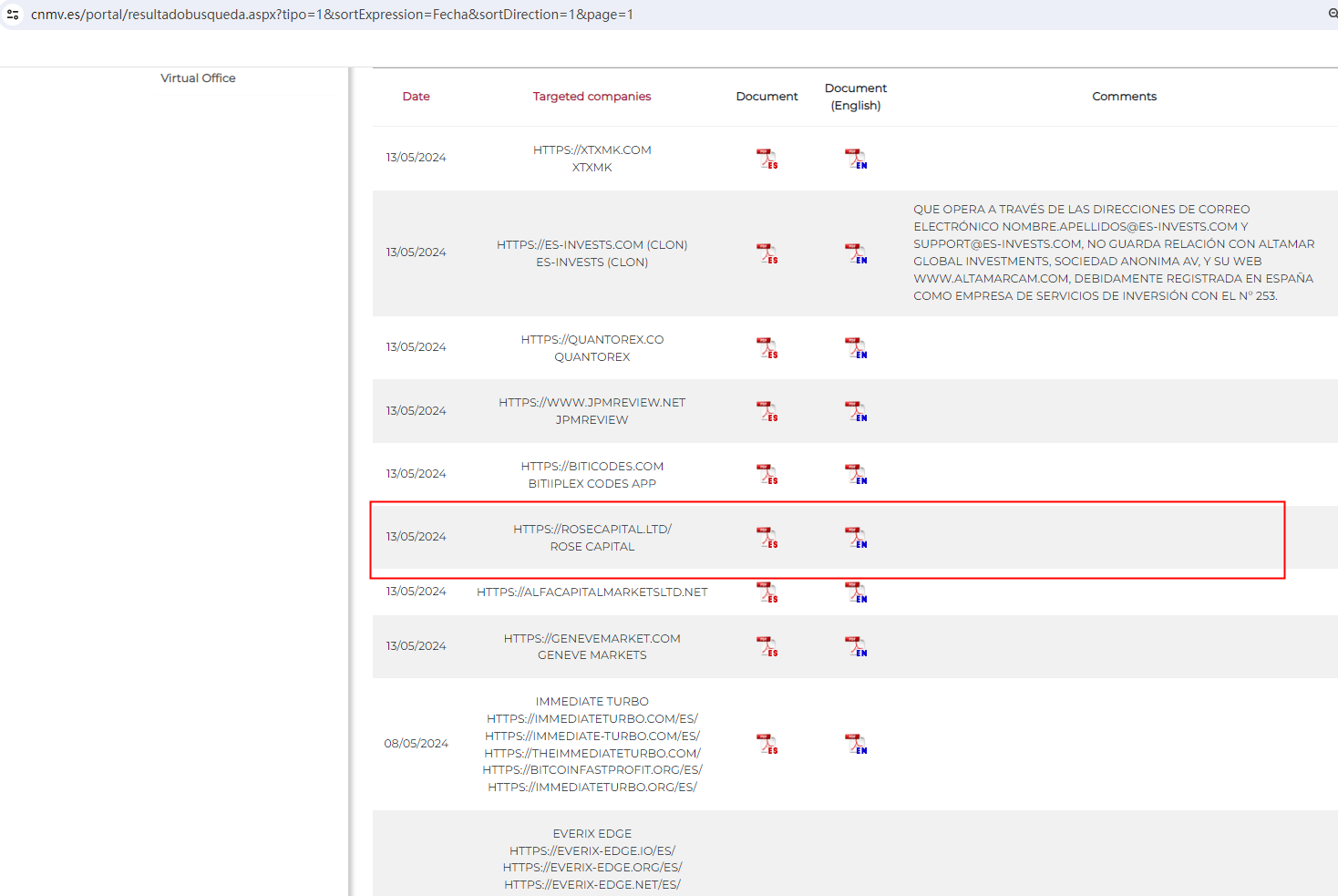
Task: Select HTTPS://QUANTOREX.CO company text
Action: pos(592,340)
